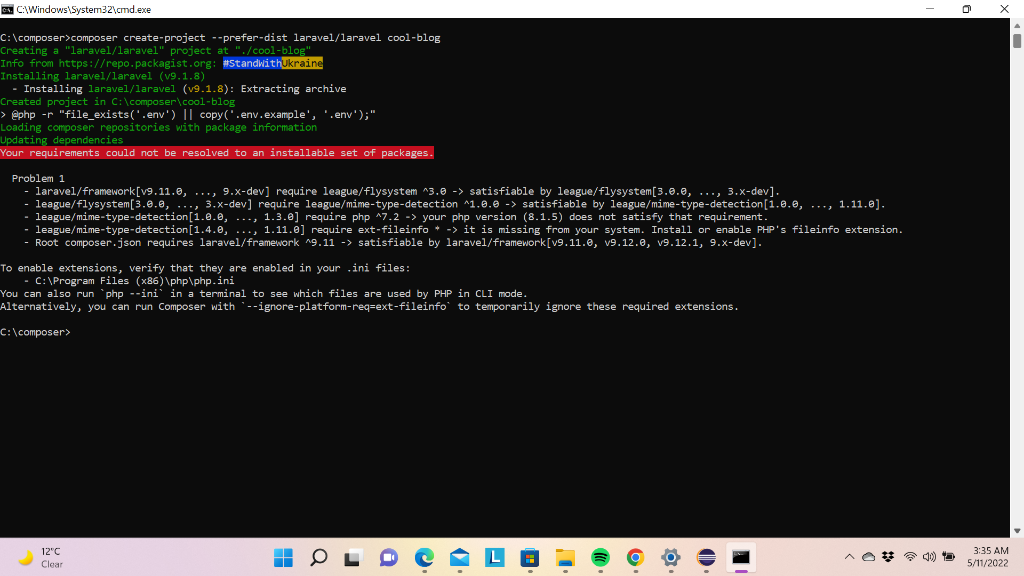Restore down the cmd.exe window

click(x=967, y=9)
